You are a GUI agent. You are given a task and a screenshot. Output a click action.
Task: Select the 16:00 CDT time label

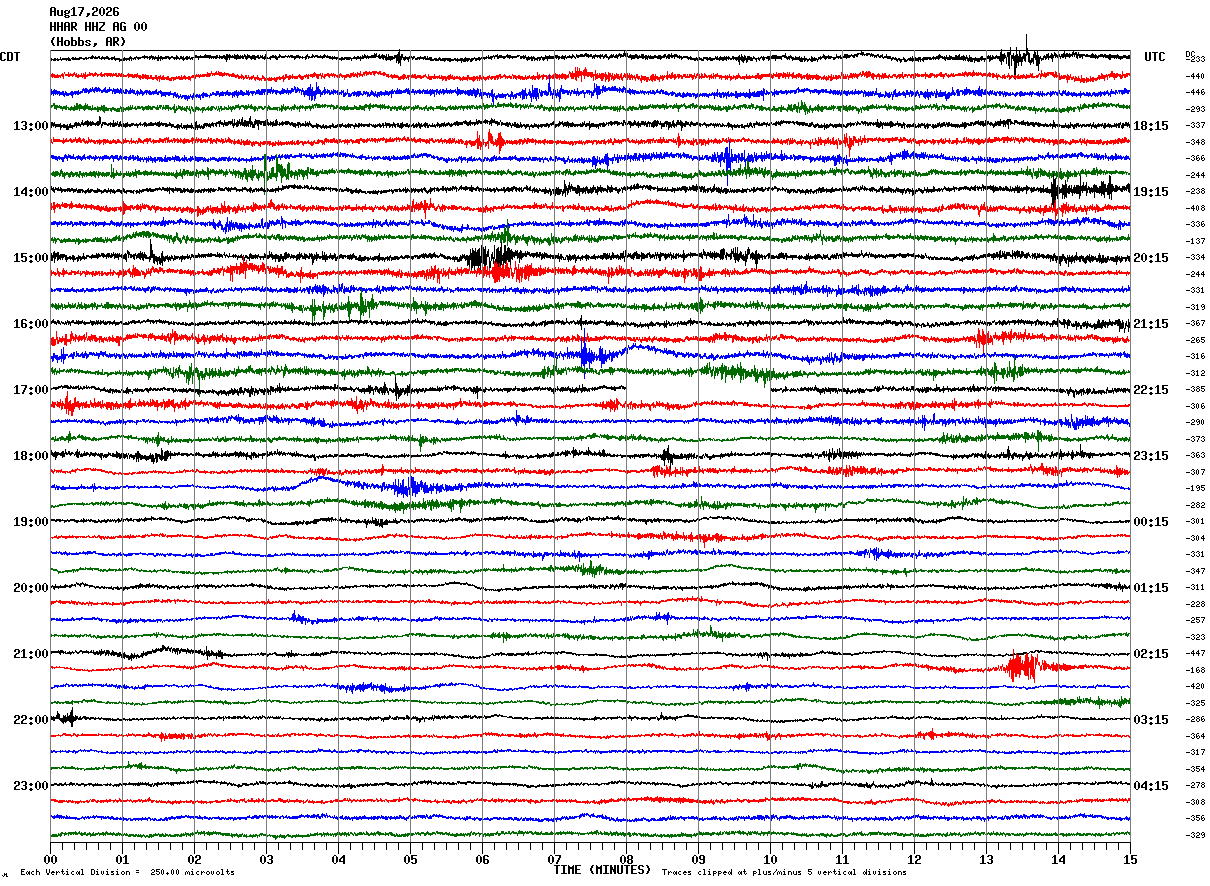tap(31, 324)
